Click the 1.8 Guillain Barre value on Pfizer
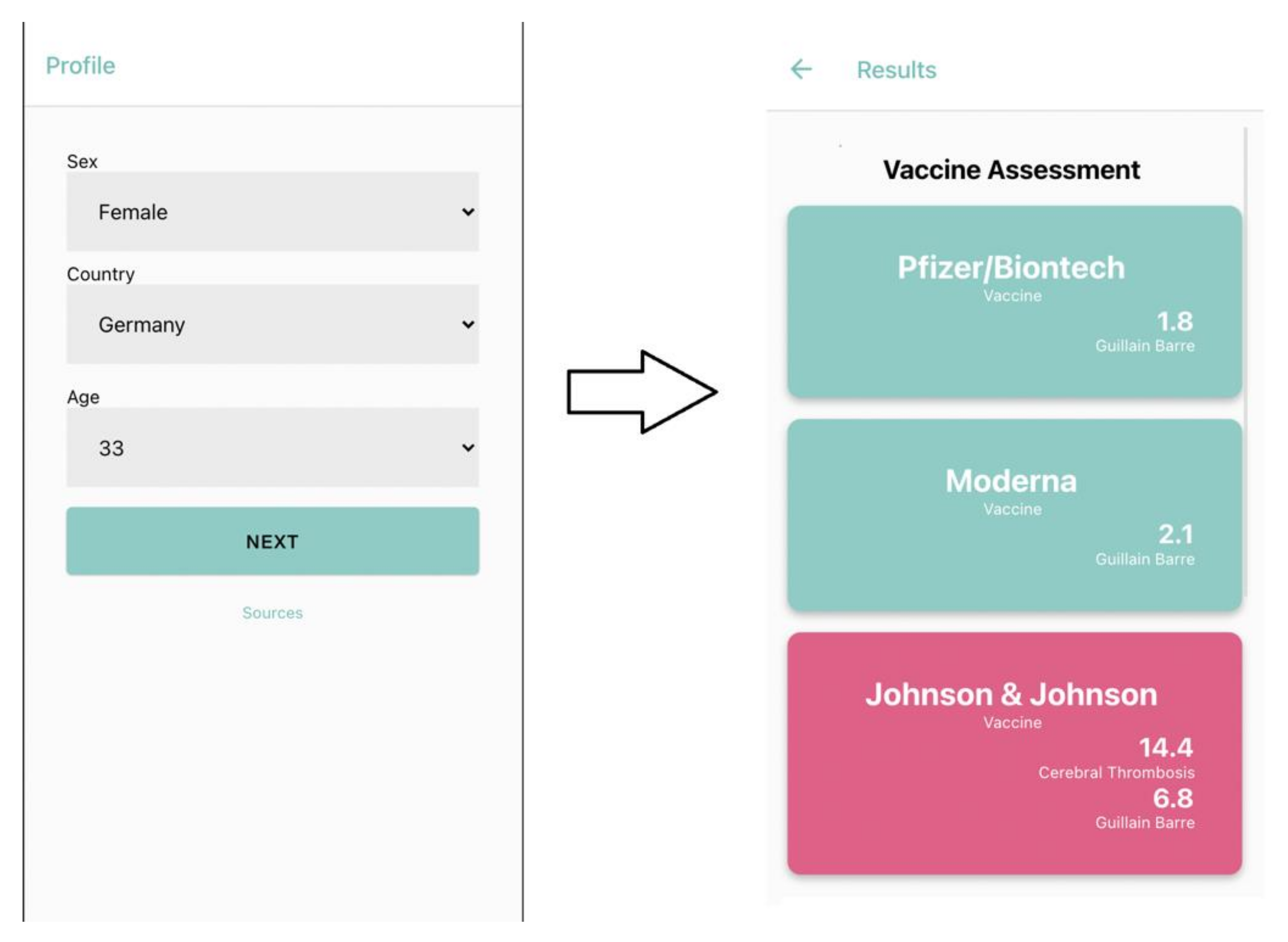The height and width of the screenshot is (942, 1288). tap(1174, 321)
